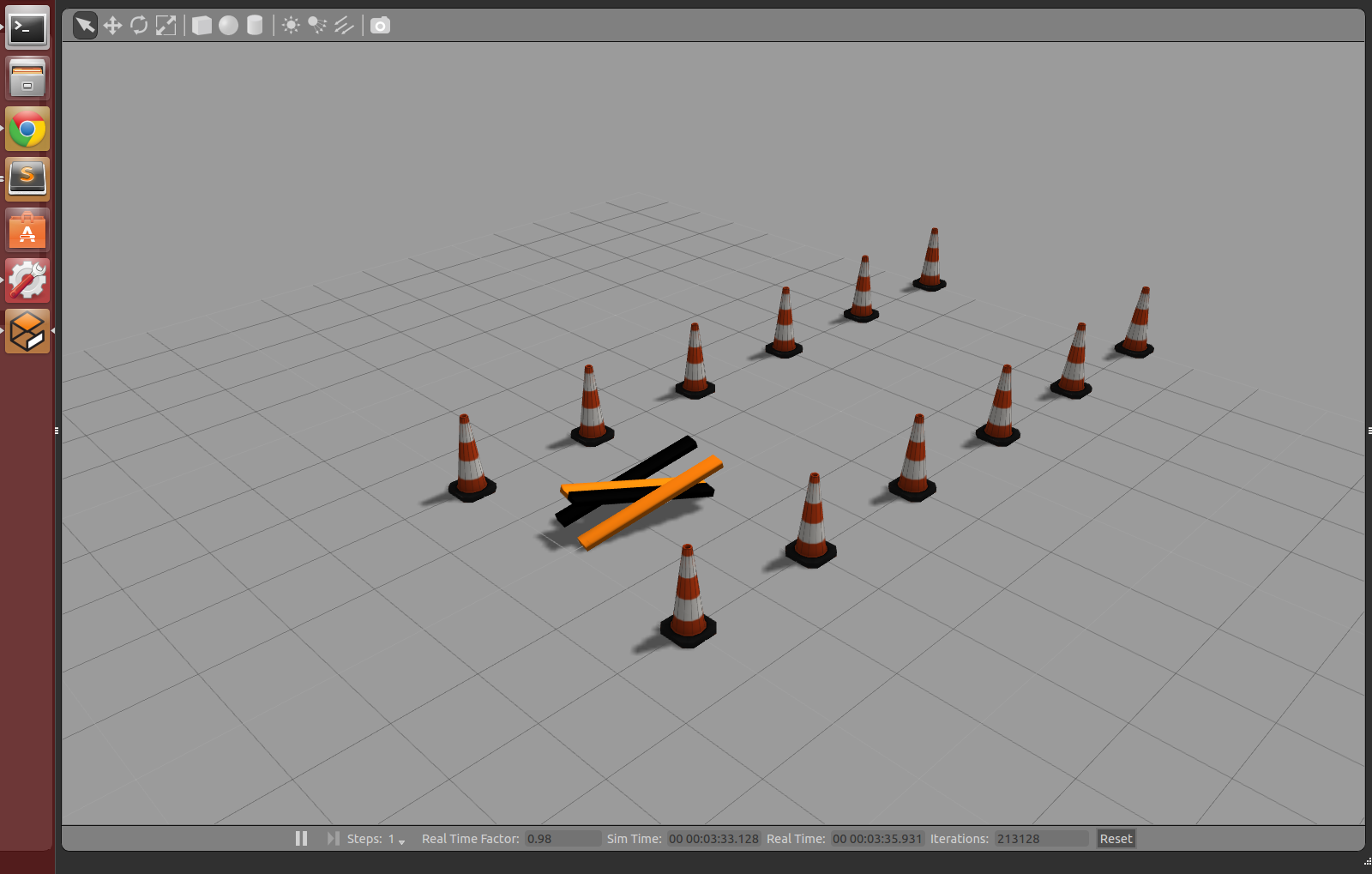This screenshot has height=874, width=1372.
Task: Insert a cylinder shape
Action: [255, 26]
